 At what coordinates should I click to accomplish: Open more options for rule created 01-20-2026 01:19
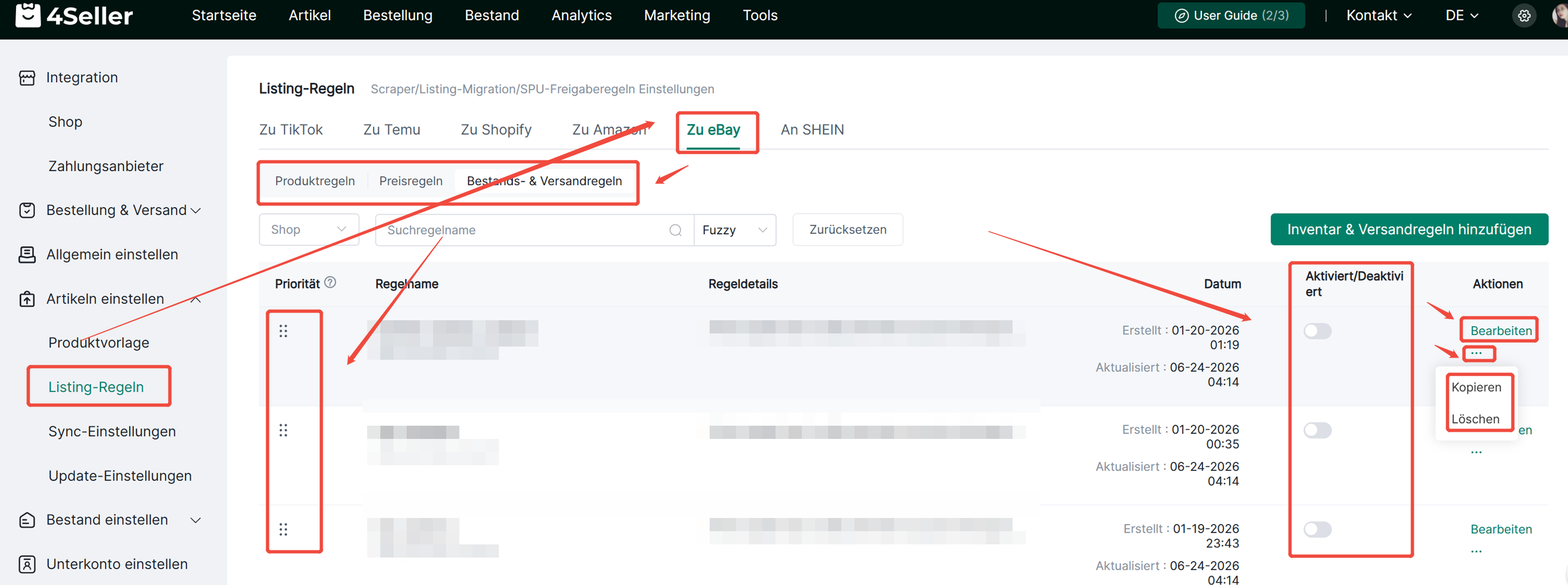pyautogui.click(x=1476, y=353)
